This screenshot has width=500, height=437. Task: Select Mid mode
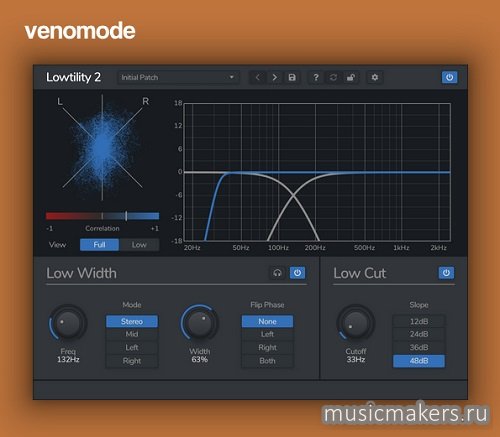pyautogui.click(x=132, y=334)
